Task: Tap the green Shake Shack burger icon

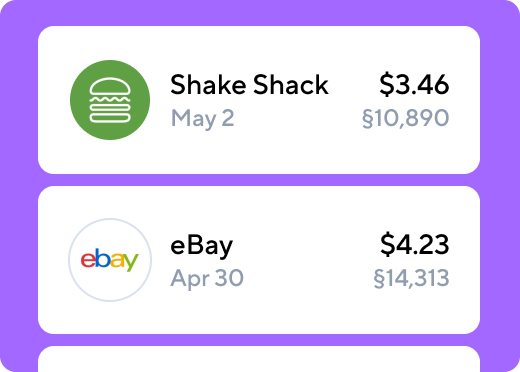Action: point(110,100)
